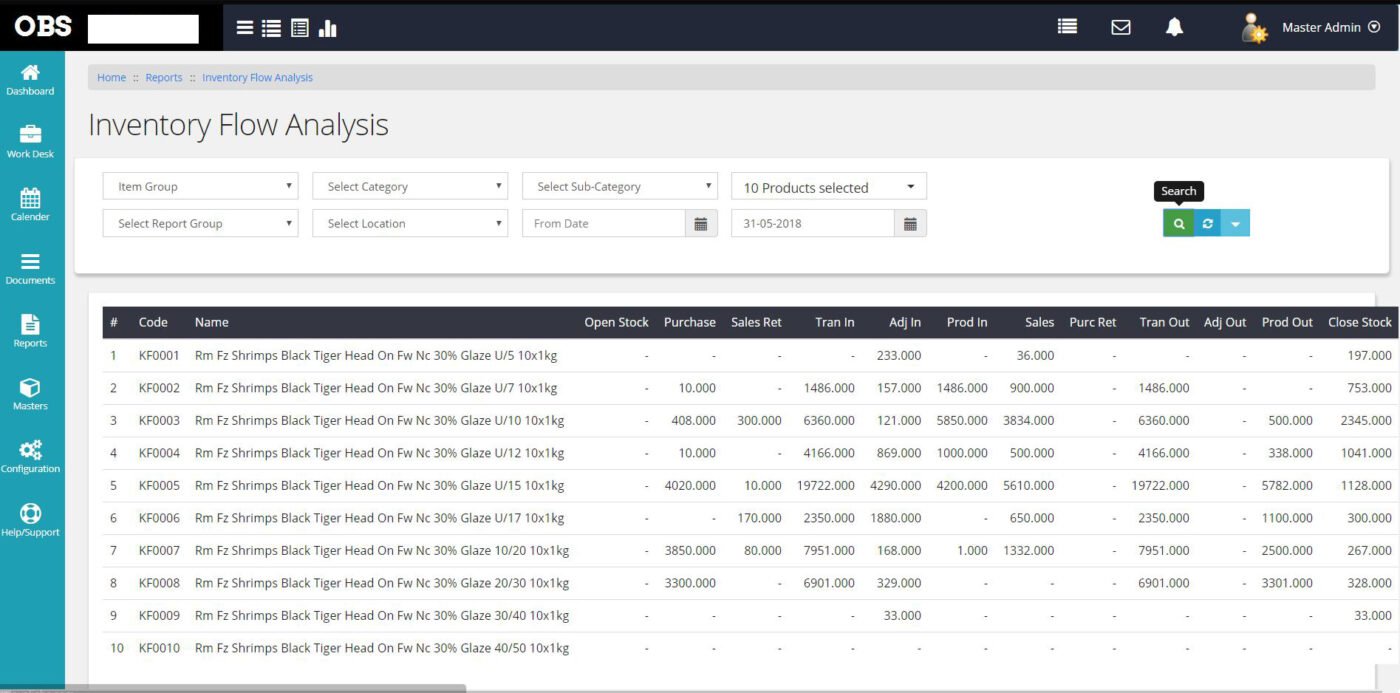Open the mail envelope icon
The image size is (1400, 693).
1121,28
